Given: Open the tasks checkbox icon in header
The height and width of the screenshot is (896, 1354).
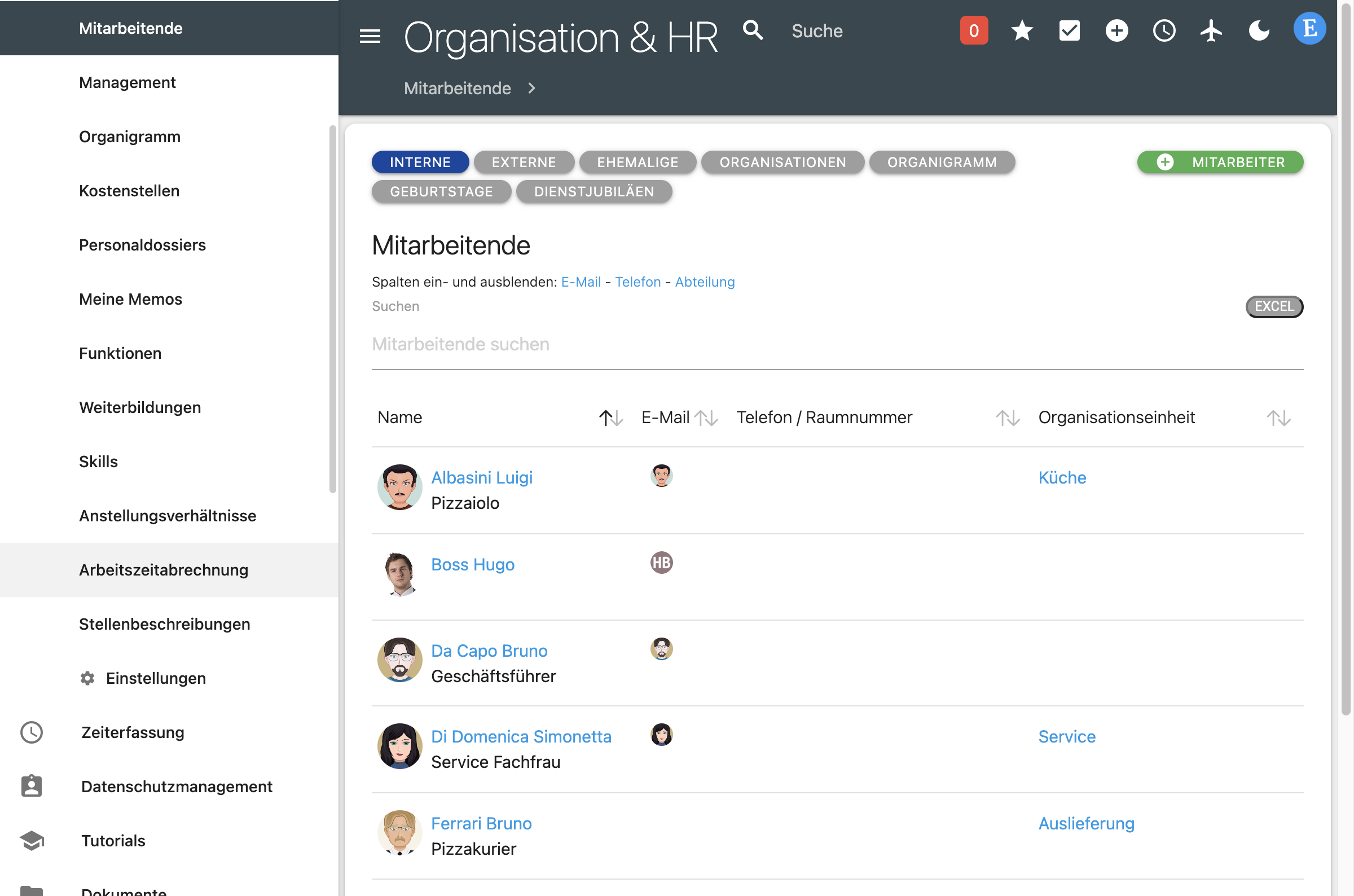Looking at the screenshot, I should point(1069,30).
